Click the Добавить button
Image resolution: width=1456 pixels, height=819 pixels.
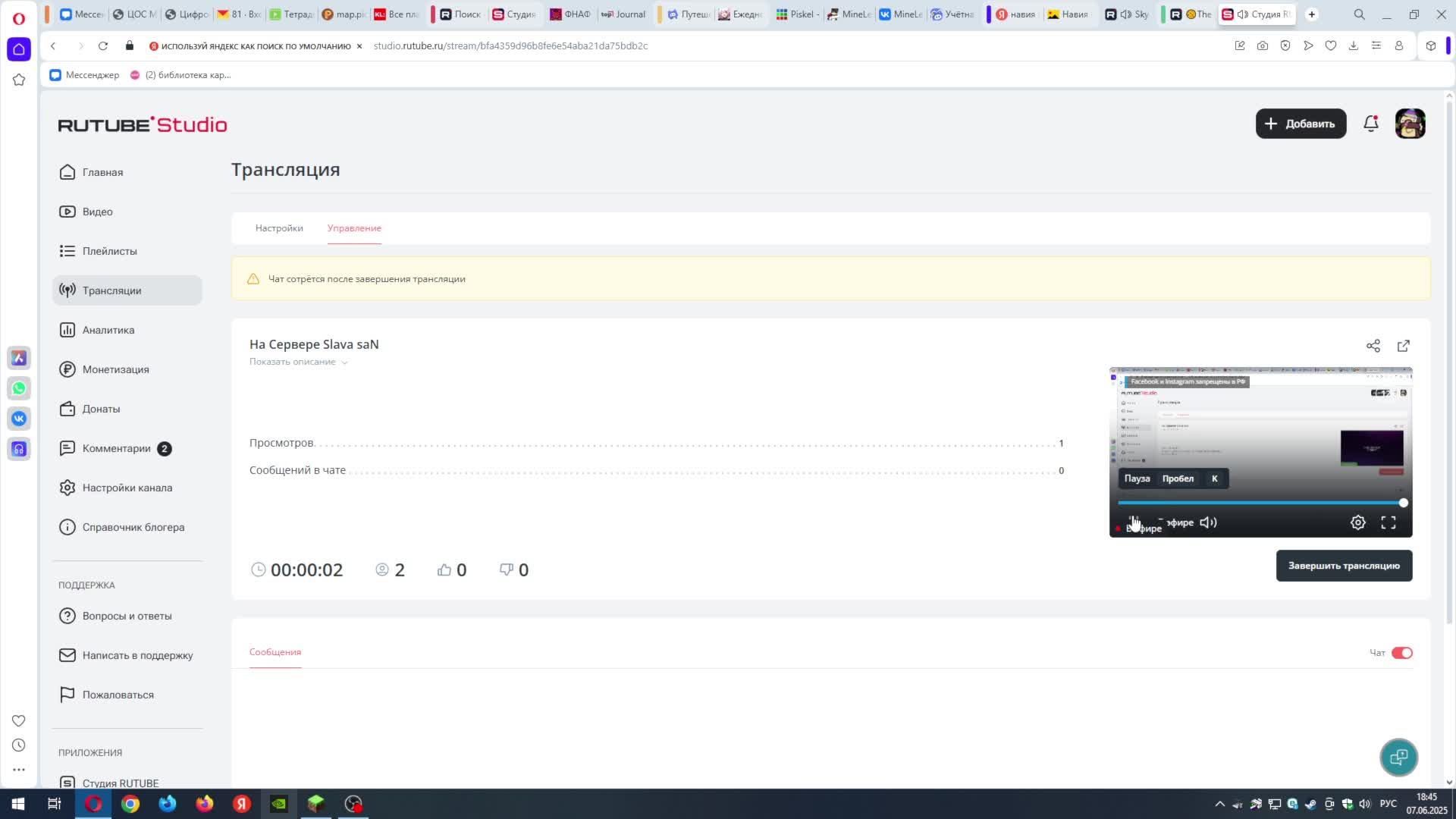pyautogui.click(x=1301, y=124)
